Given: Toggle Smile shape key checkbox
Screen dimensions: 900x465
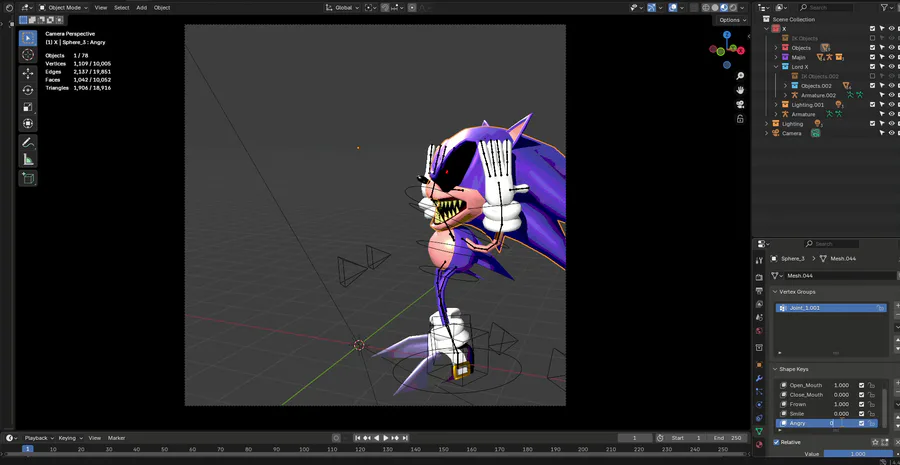Looking at the screenshot, I should (861, 414).
